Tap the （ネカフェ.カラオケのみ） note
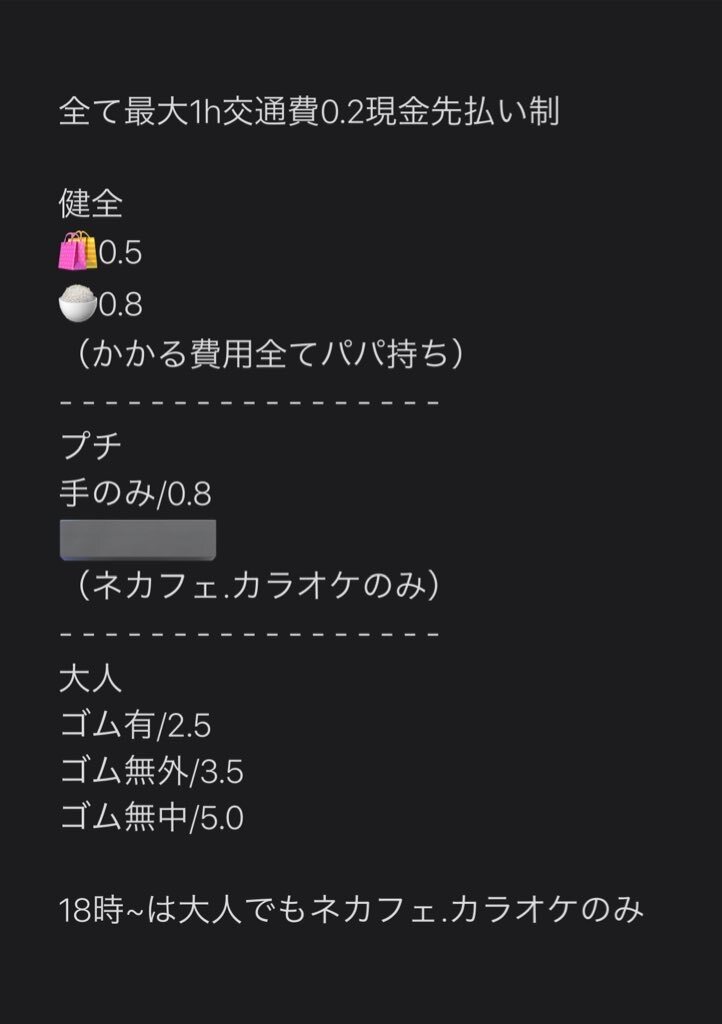722x1024 pixels. [254, 586]
